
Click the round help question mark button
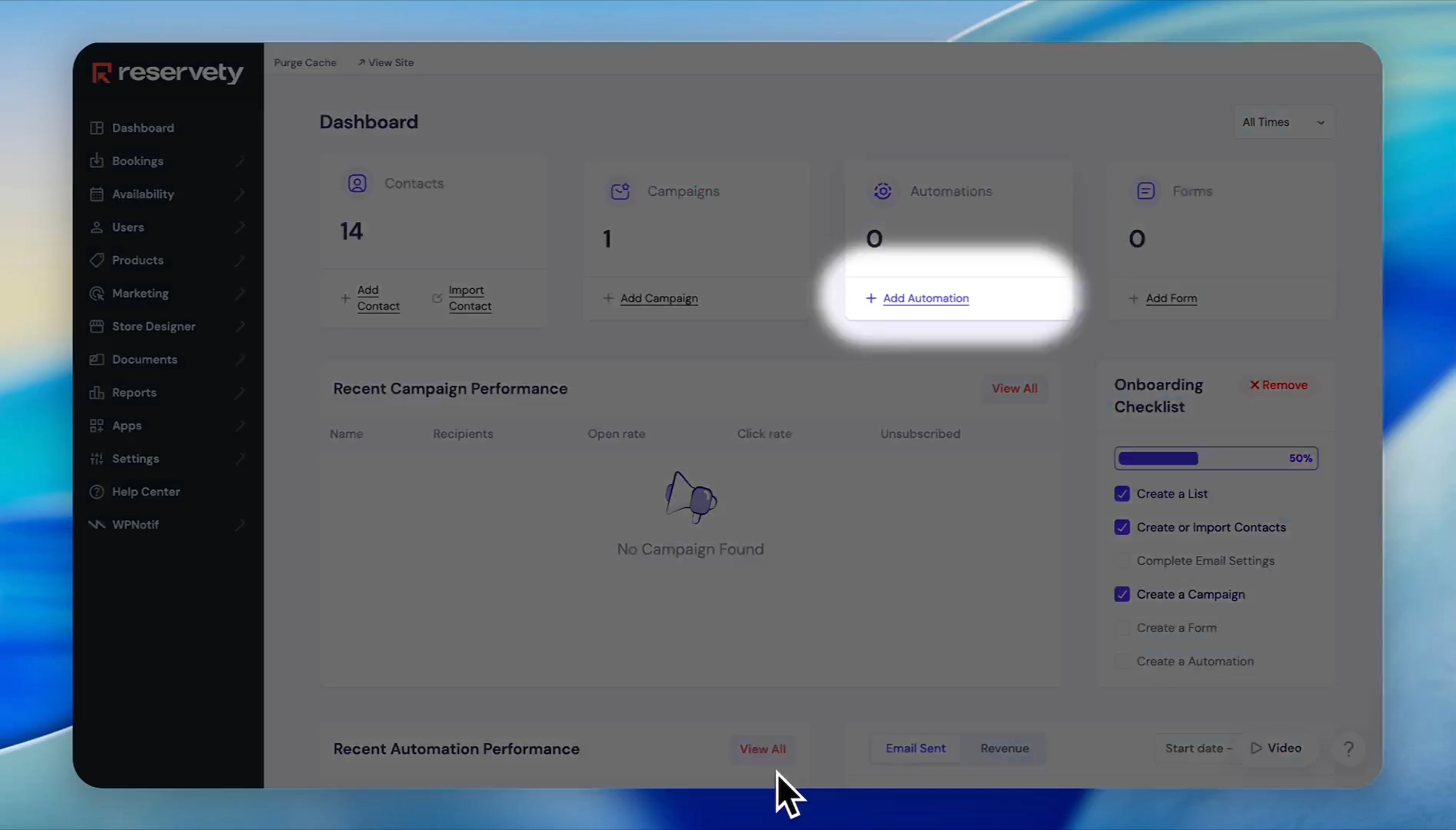(x=1348, y=749)
